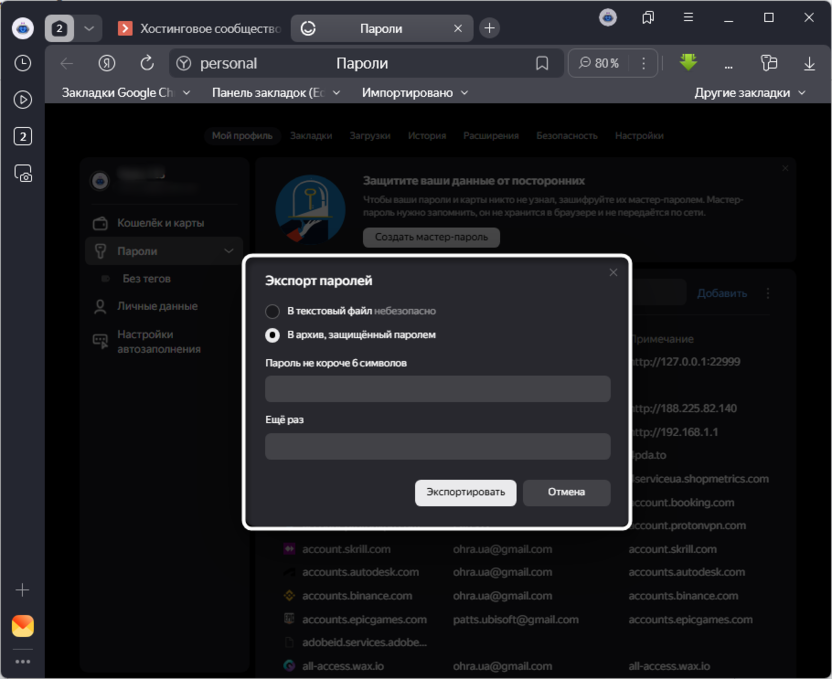Image resolution: width=832 pixels, height=679 pixels.
Task: Click the 80% zoom indicator
Action: click(599, 64)
